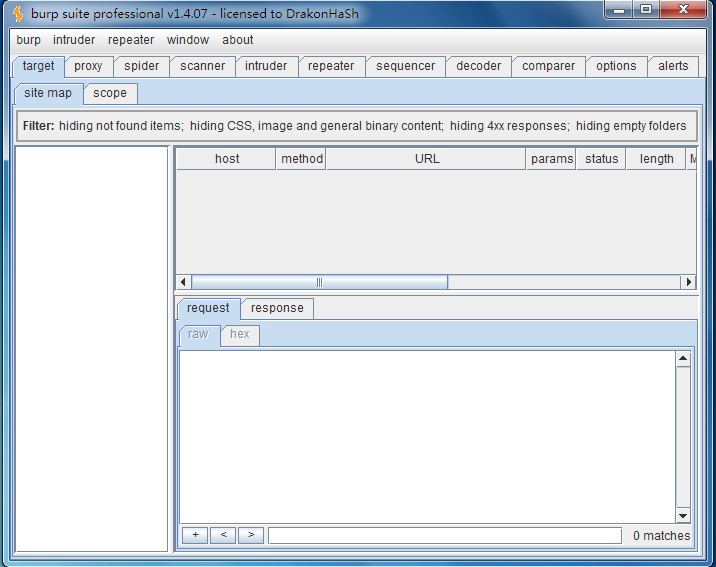Screen dimensions: 716x567
Task: Select the scope sub-tab
Action: pos(110,93)
